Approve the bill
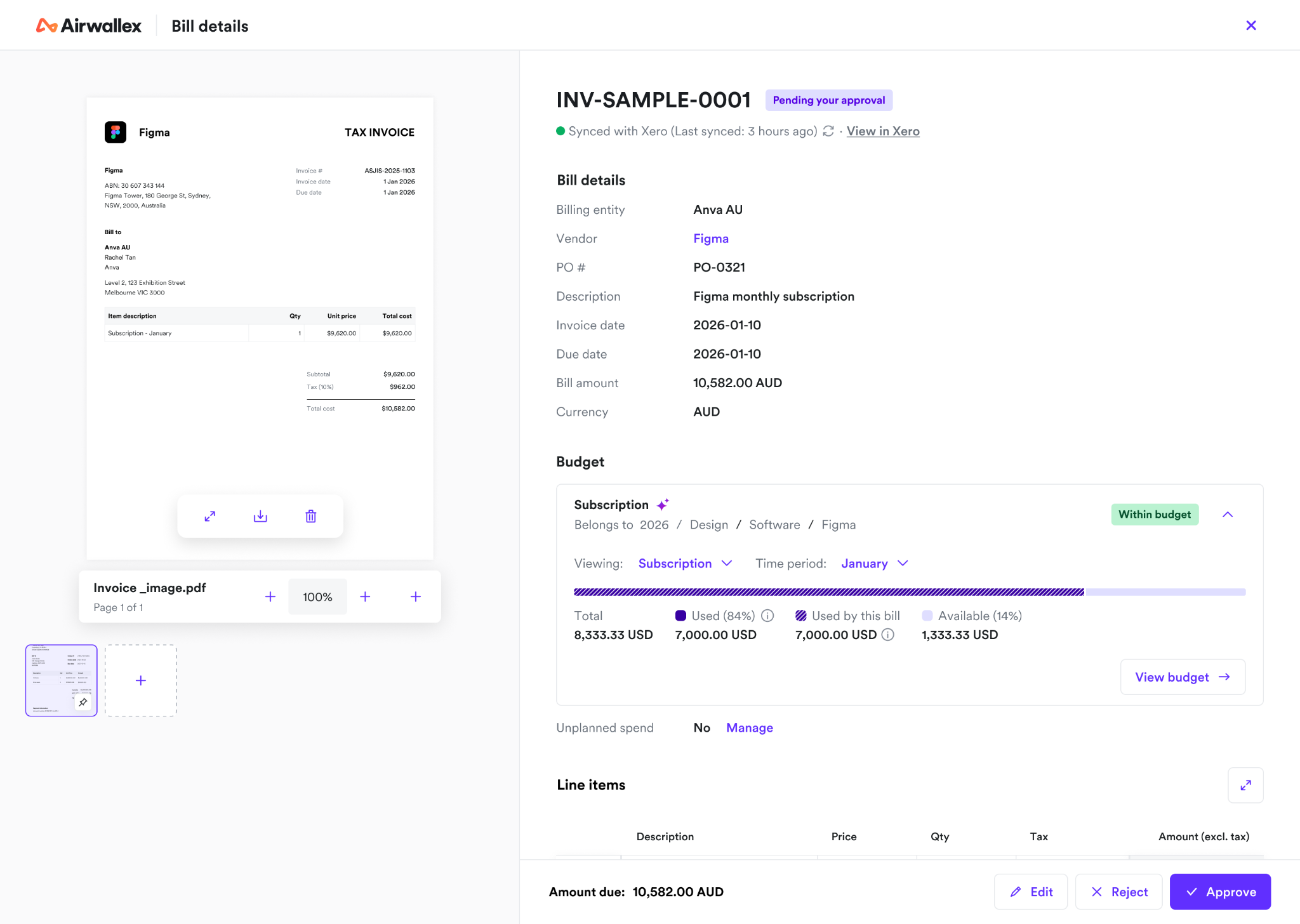1300x924 pixels. coord(1220,892)
